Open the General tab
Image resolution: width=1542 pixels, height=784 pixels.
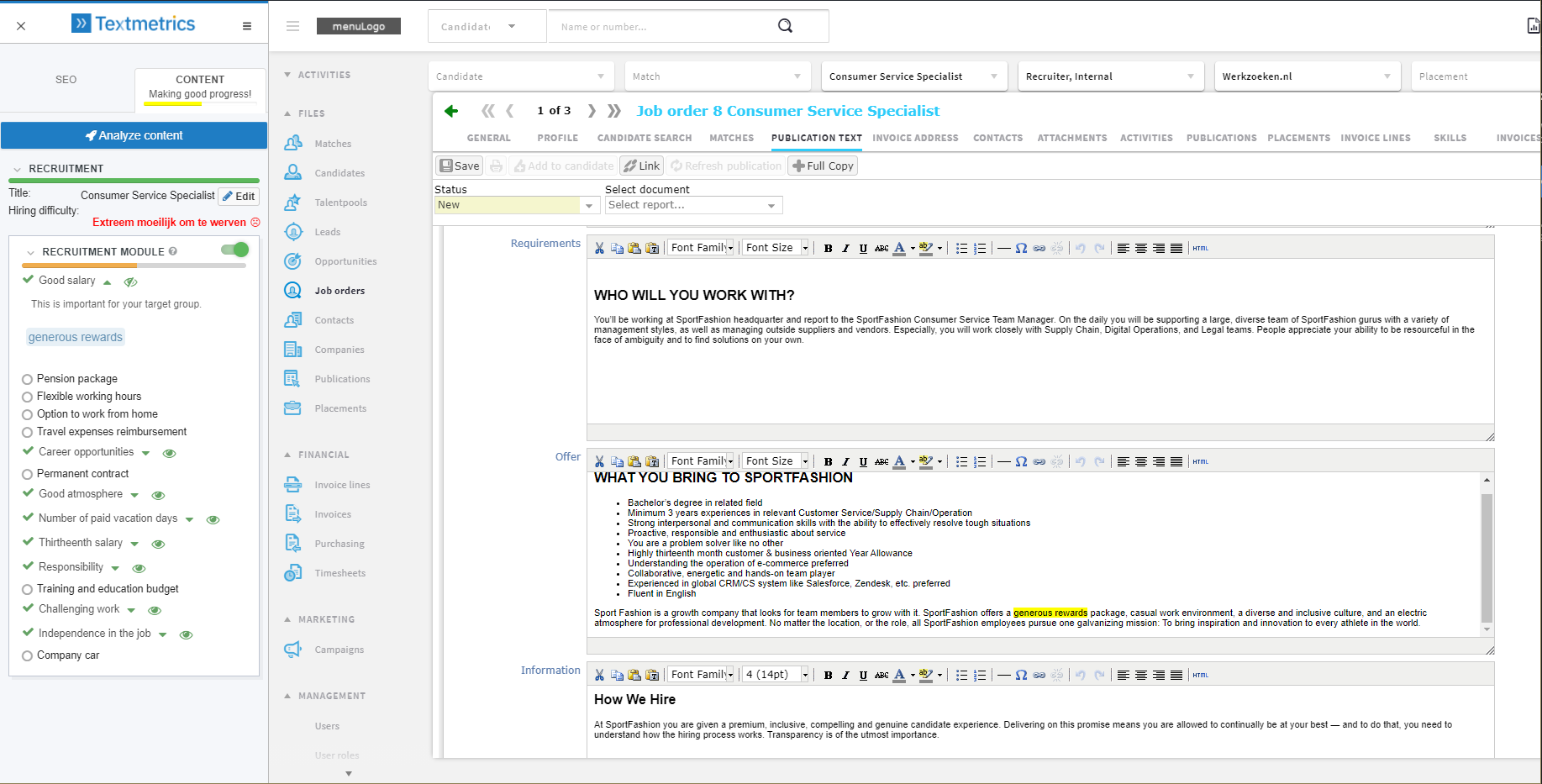pos(488,138)
